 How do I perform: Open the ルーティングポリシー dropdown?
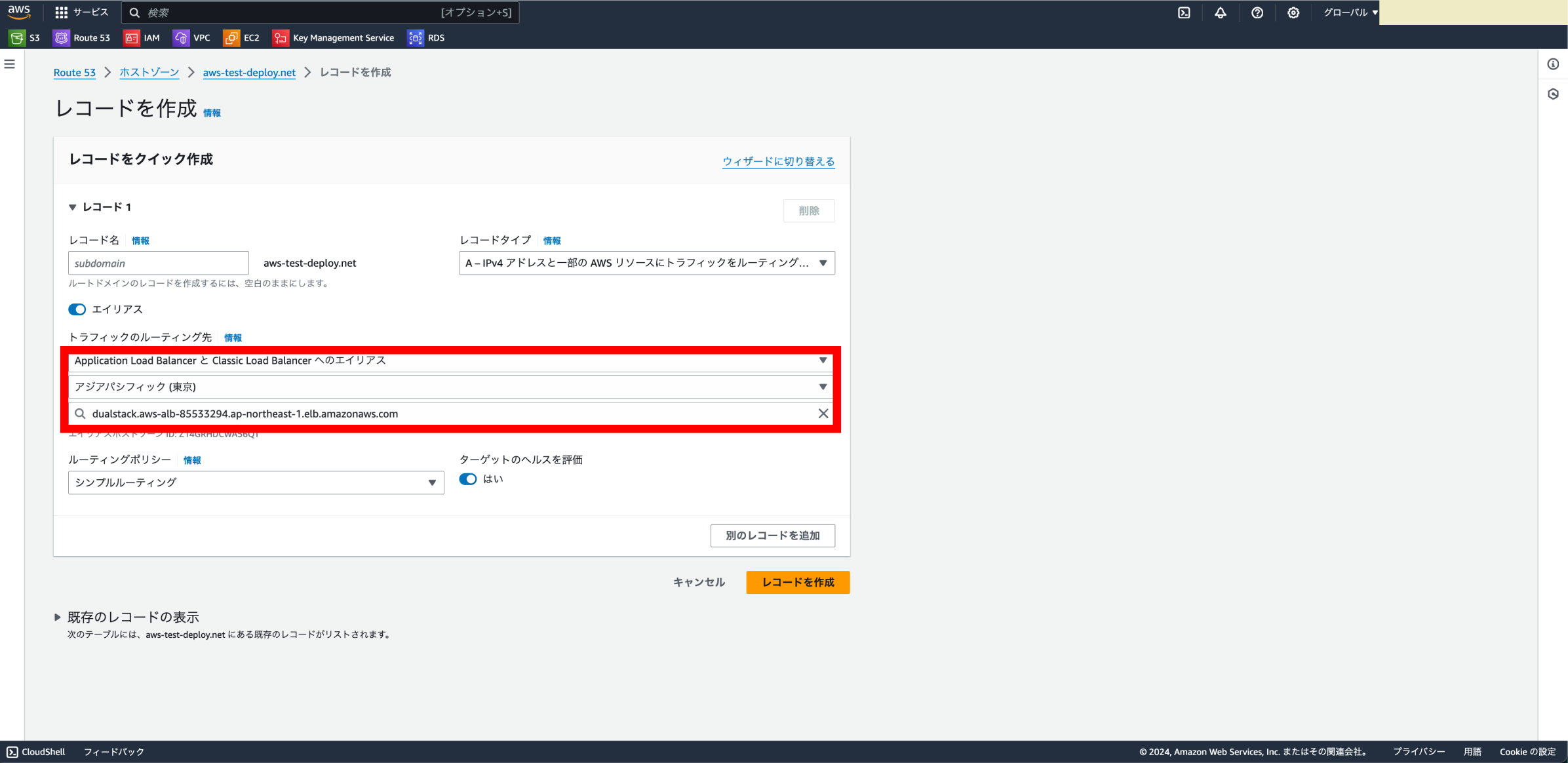[x=256, y=482]
